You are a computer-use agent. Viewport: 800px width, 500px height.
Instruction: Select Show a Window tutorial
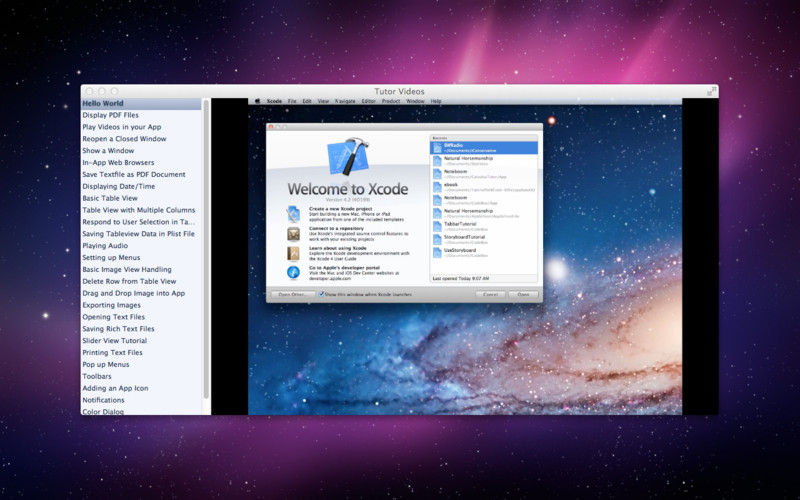point(141,151)
